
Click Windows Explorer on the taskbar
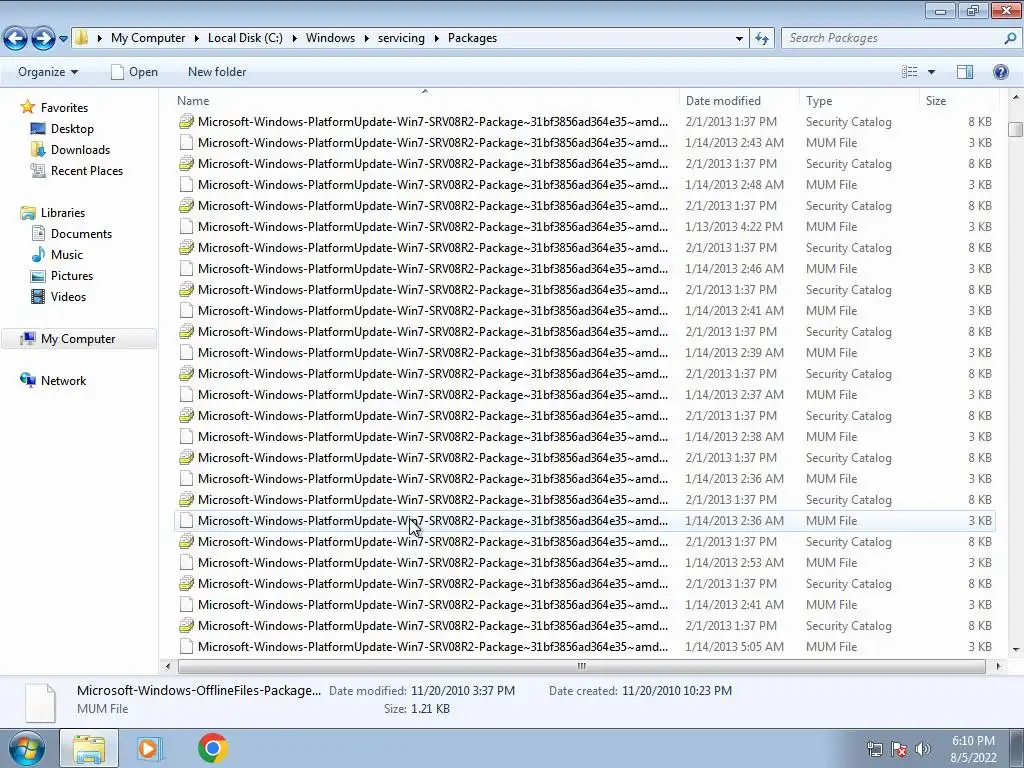(89, 748)
